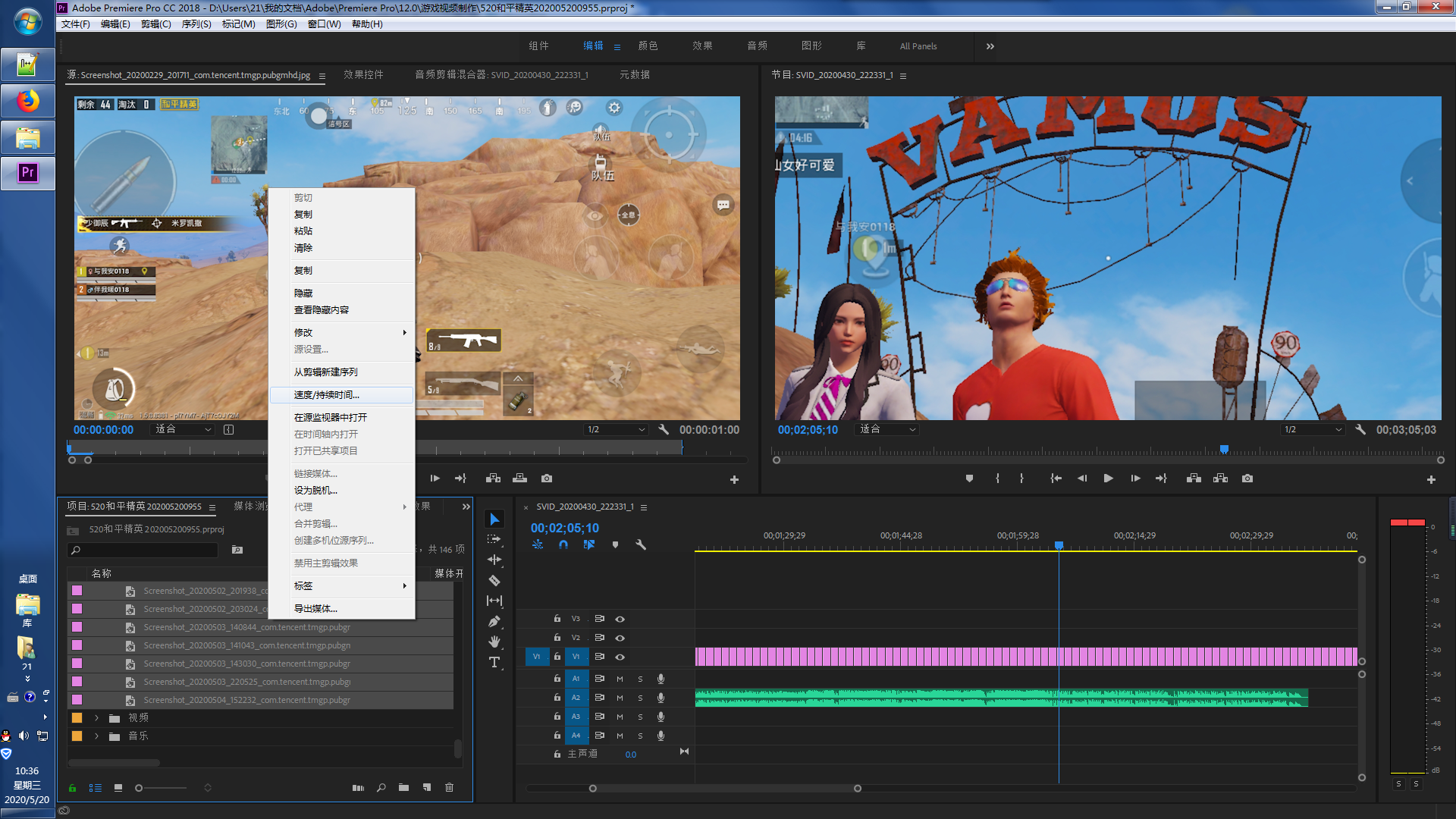The width and height of the screenshot is (1456, 819).
Task: Open timeline display settings wrench
Action: point(641,544)
